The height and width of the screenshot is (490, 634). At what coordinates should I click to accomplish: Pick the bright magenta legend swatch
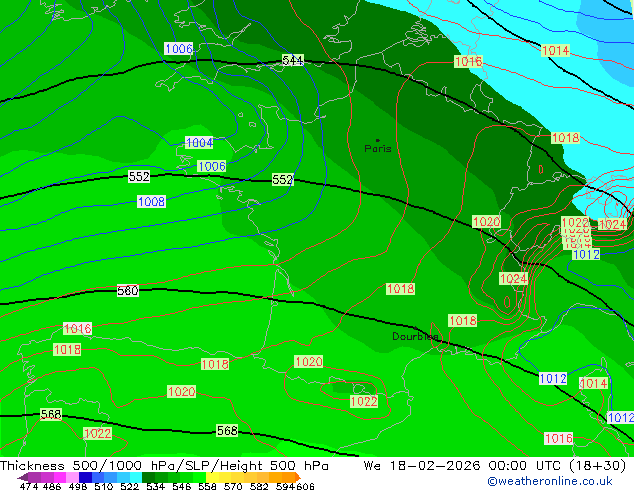click(x=60, y=477)
